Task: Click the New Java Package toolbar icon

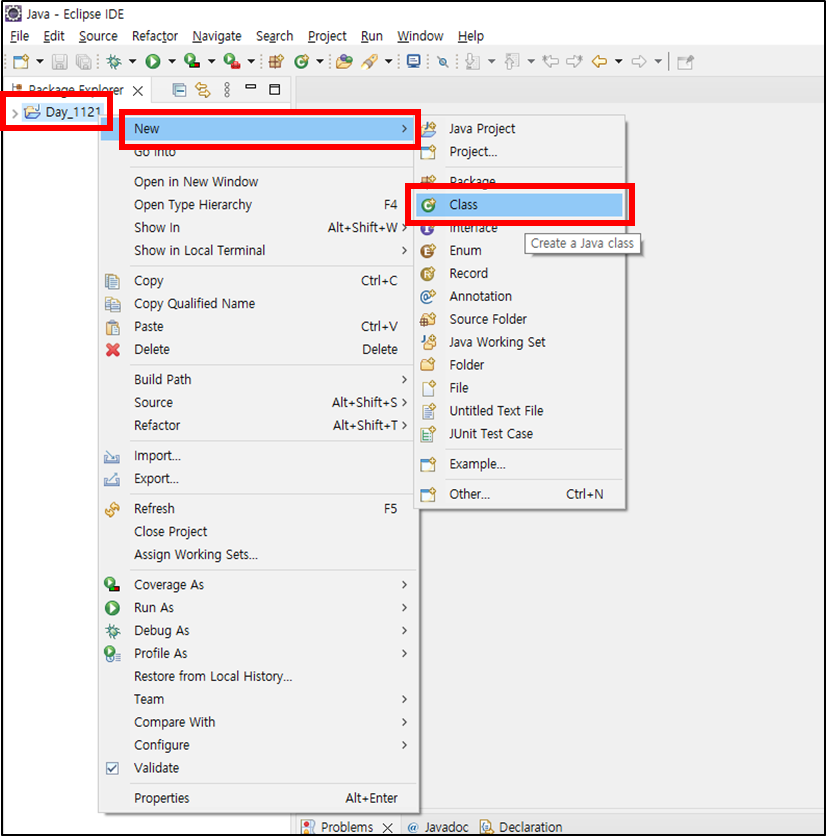Action: click(276, 62)
